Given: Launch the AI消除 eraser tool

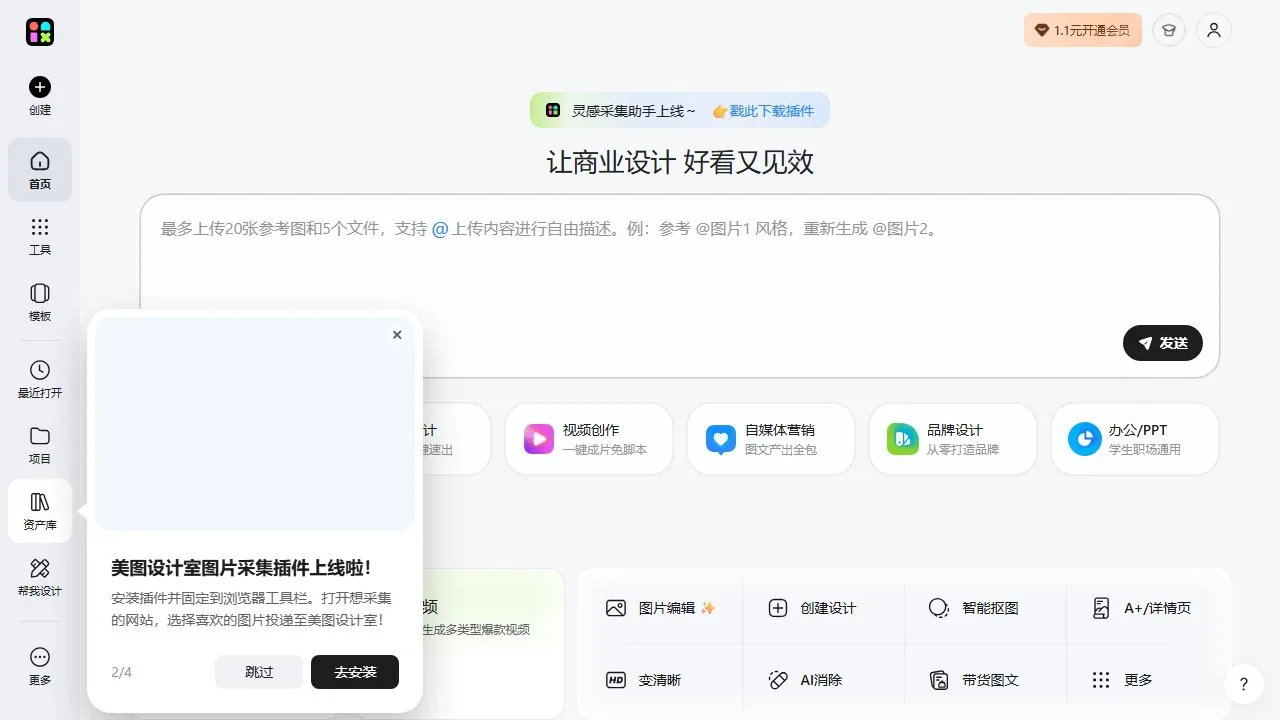Looking at the screenshot, I should pyautogui.click(x=805, y=680).
